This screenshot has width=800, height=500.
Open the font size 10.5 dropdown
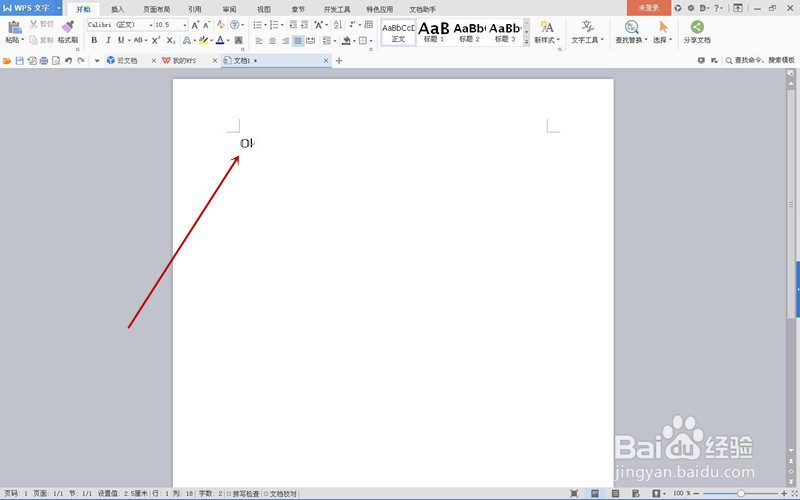[185, 24]
